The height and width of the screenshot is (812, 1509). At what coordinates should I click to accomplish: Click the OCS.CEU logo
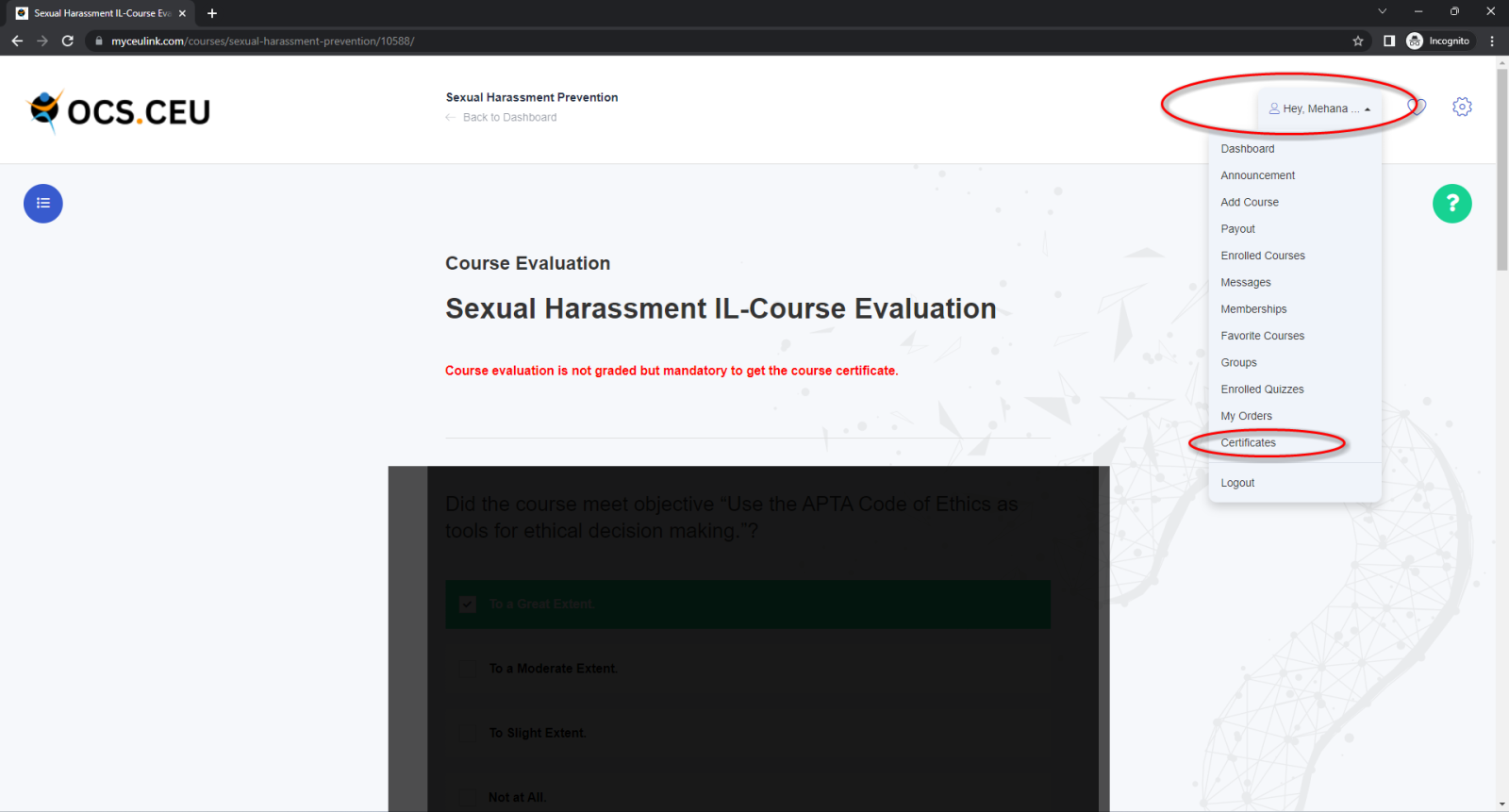[x=120, y=111]
